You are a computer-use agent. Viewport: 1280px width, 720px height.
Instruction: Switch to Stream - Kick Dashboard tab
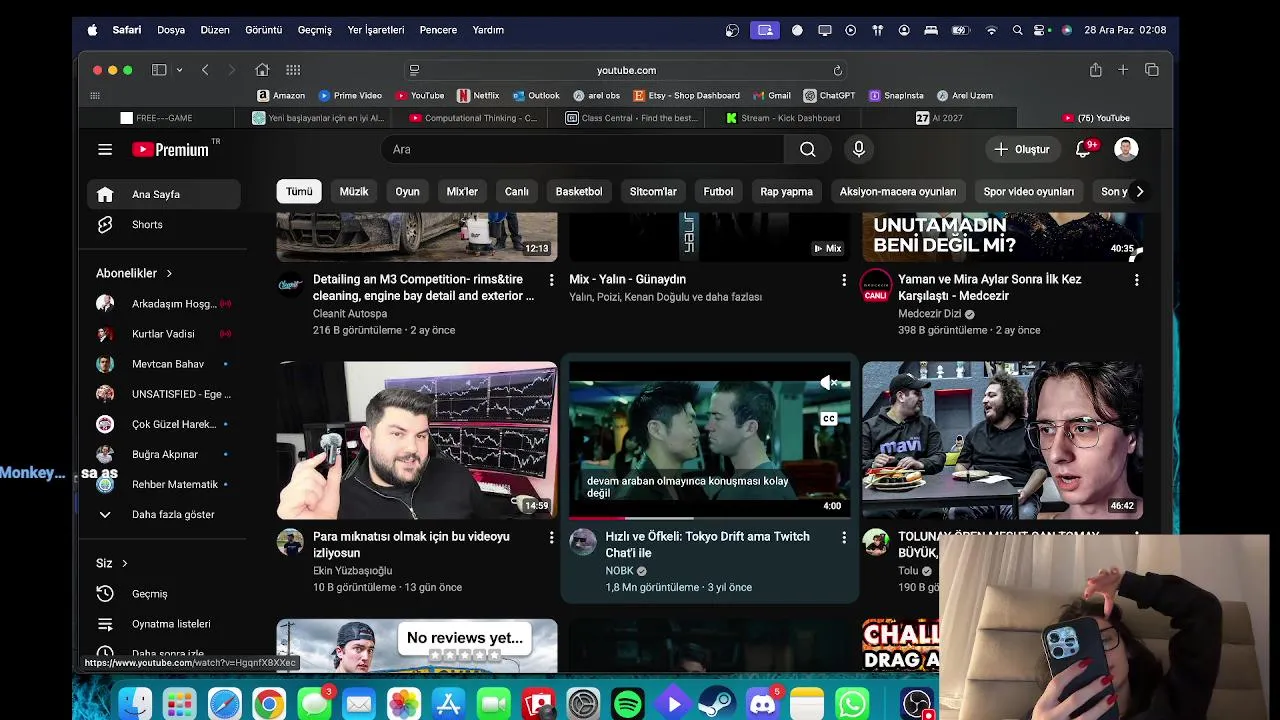tap(783, 118)
